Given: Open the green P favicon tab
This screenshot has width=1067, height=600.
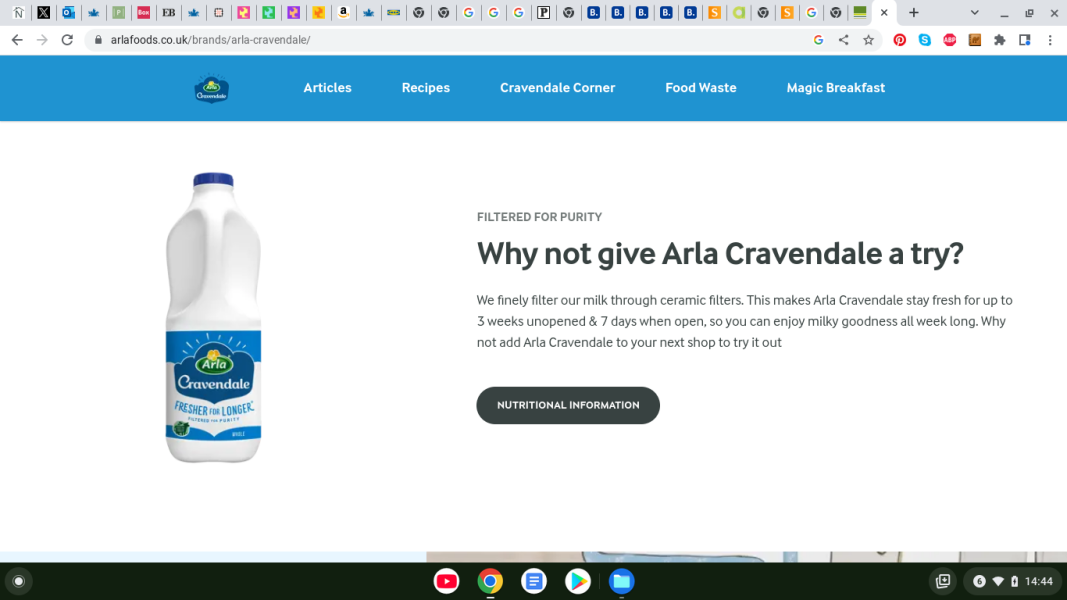Looking at the screenshot, I should 118,12.
